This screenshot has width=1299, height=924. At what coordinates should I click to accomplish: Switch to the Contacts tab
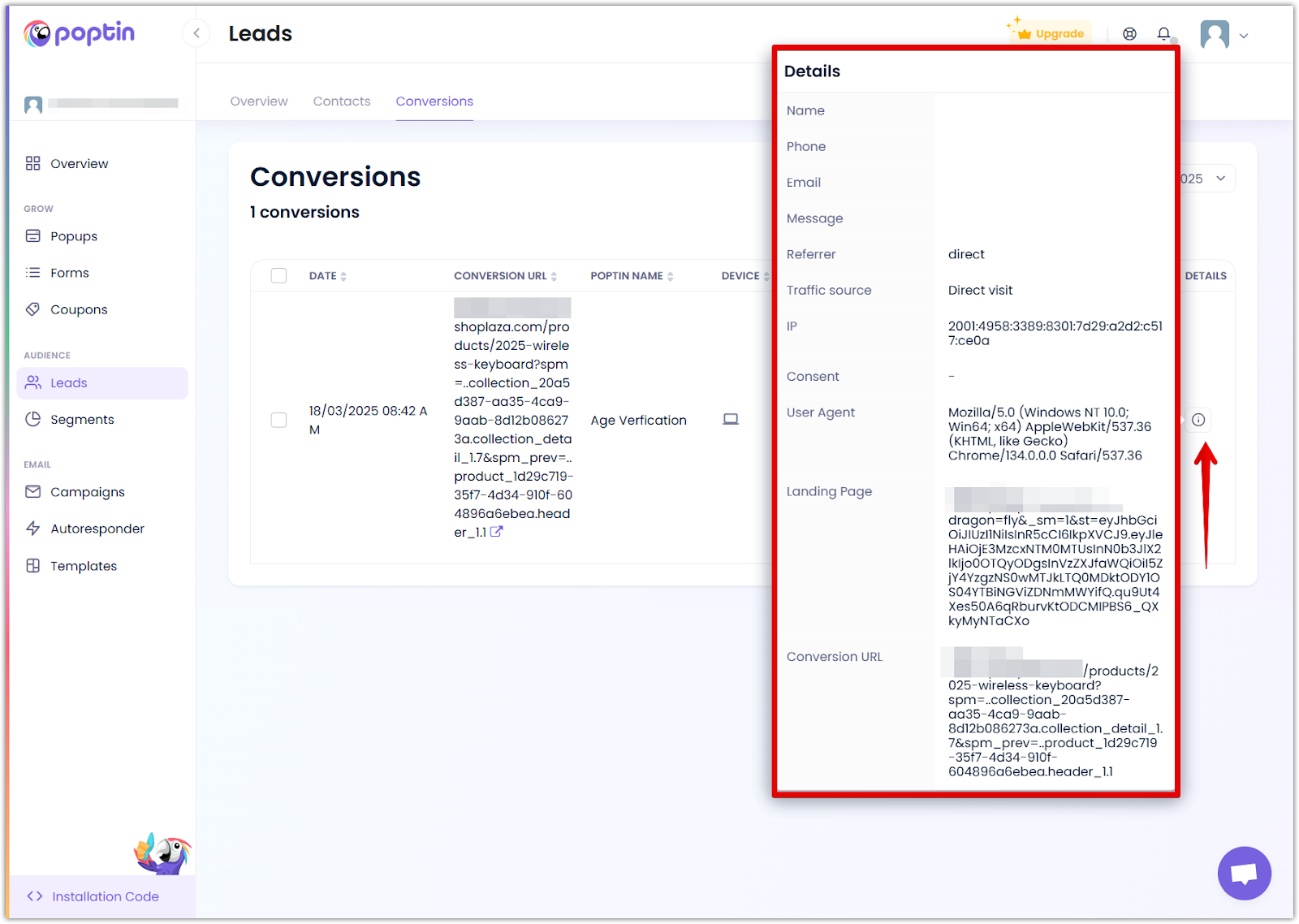342,101
